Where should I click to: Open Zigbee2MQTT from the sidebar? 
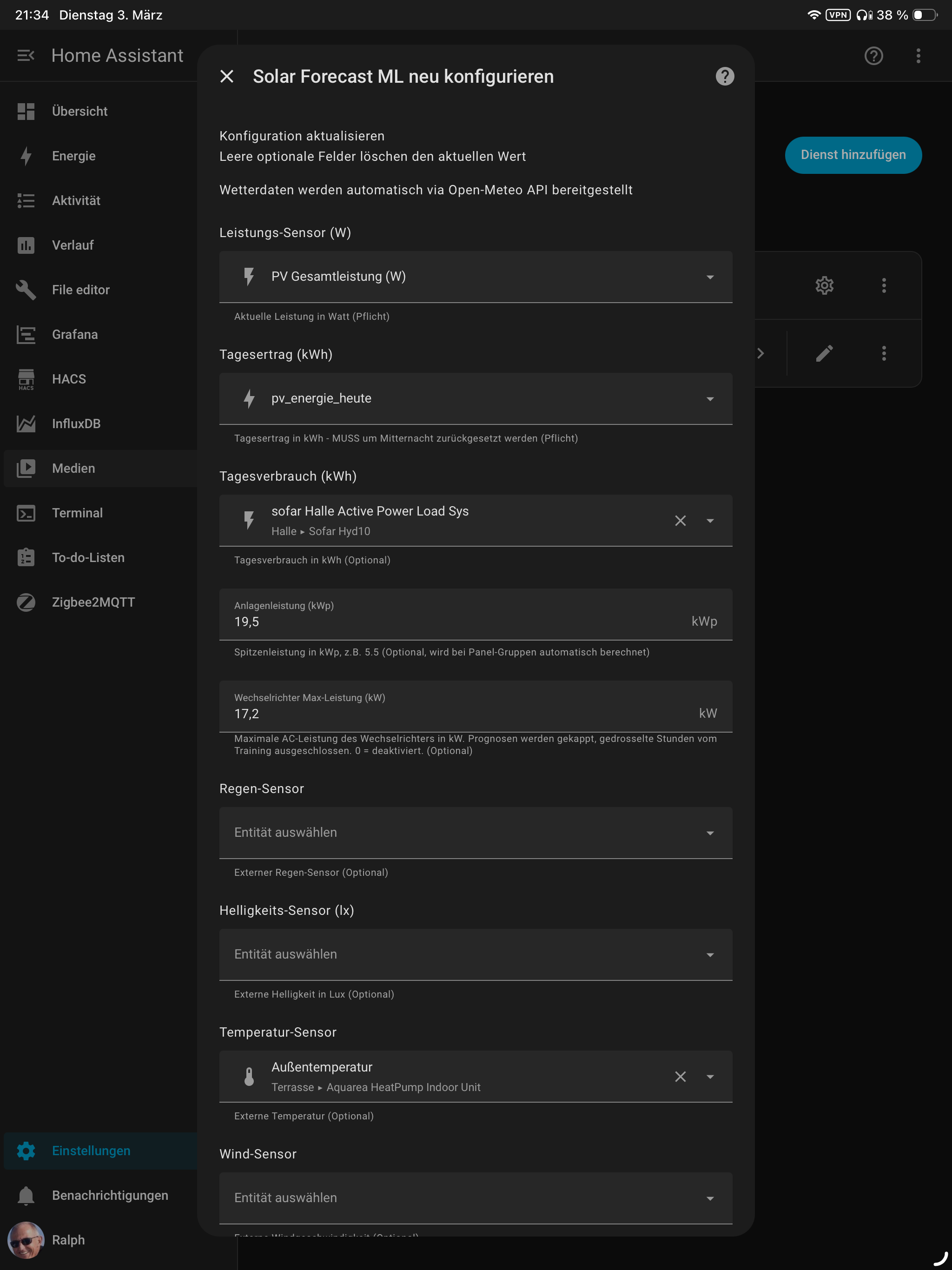click(93, 602)
